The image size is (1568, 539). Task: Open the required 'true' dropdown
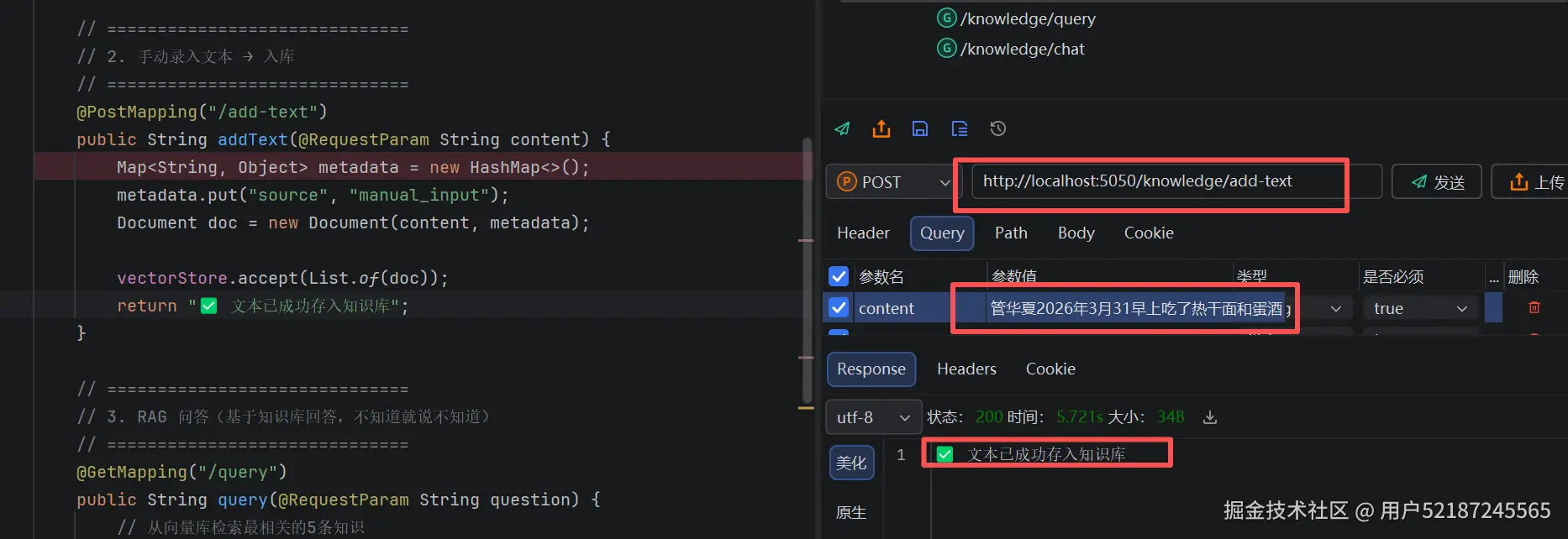1420,308
